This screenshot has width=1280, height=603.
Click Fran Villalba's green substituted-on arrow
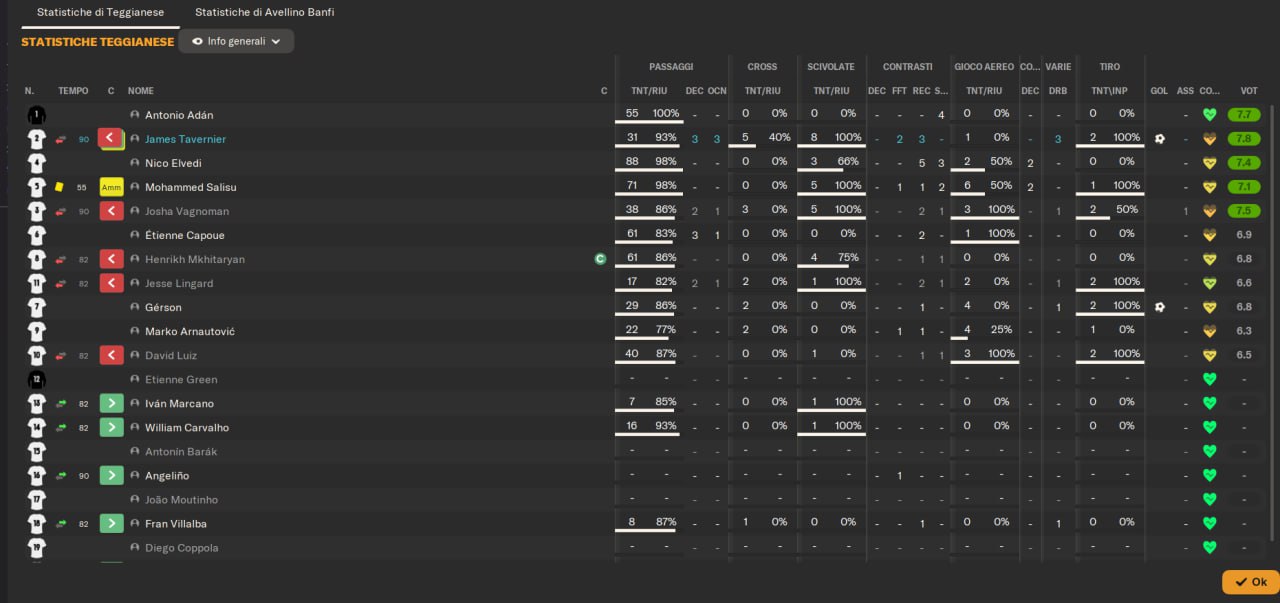click(111, 523)
